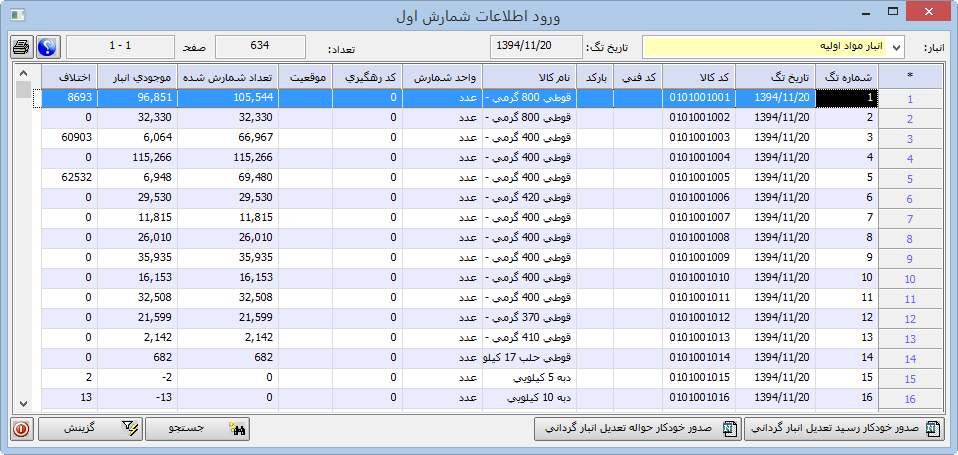Click صدور خودکار رسید تعدیل انبار گردانی button
This screenshot has height=455, width=958.
pos(845,429)
